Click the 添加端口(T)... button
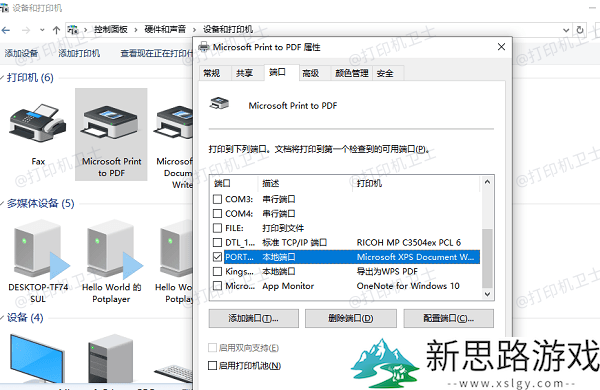 click(254, 318)
